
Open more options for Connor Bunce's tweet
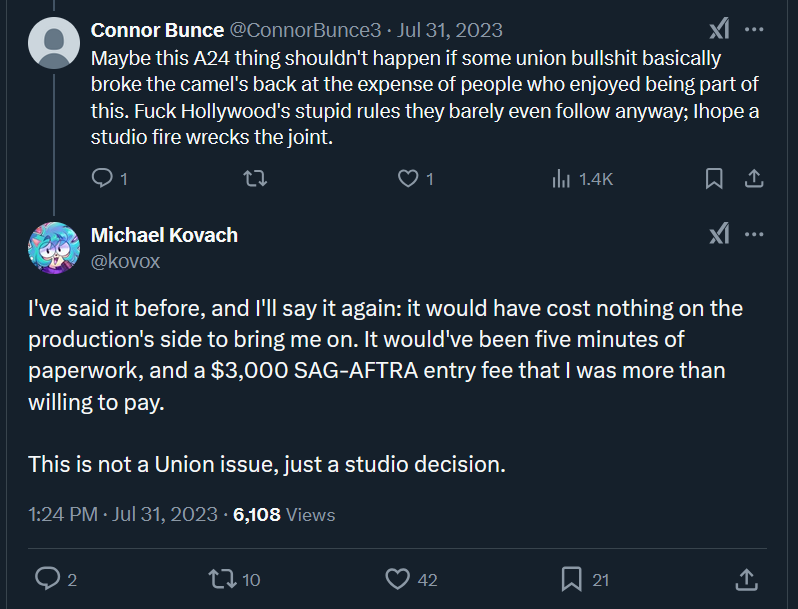click(754, 30)
